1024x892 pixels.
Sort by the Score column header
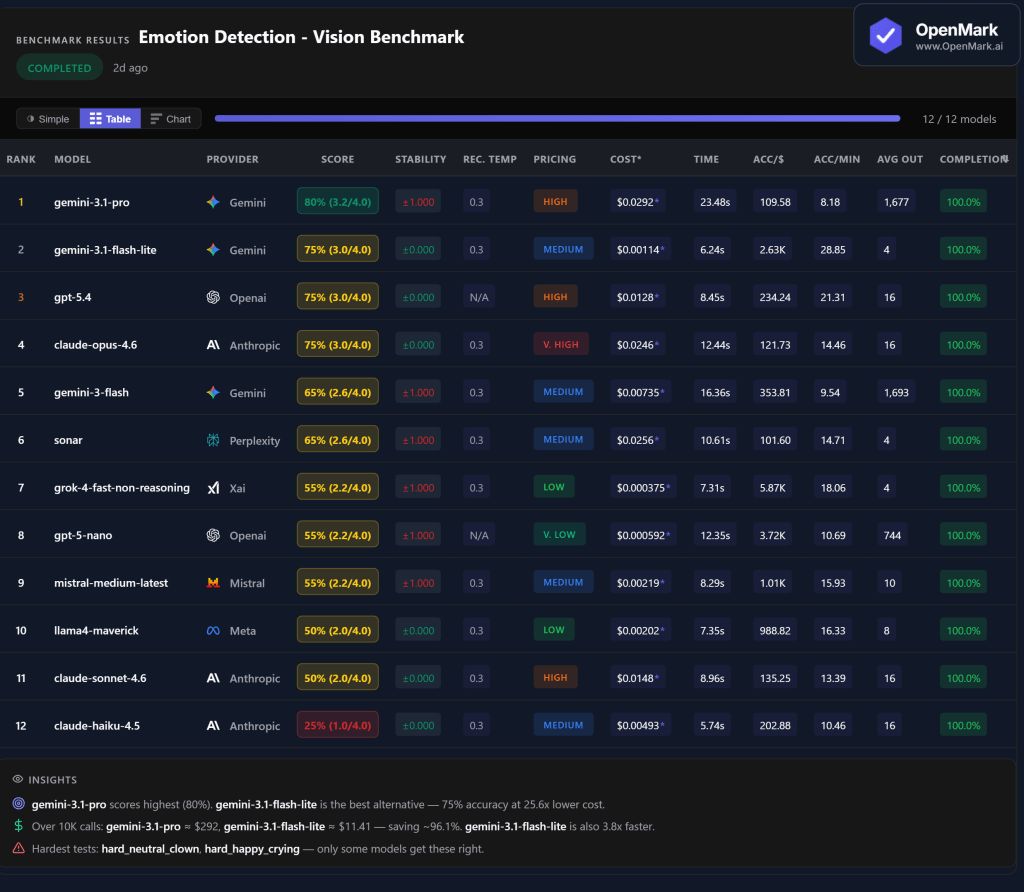(x=338, y=159)
